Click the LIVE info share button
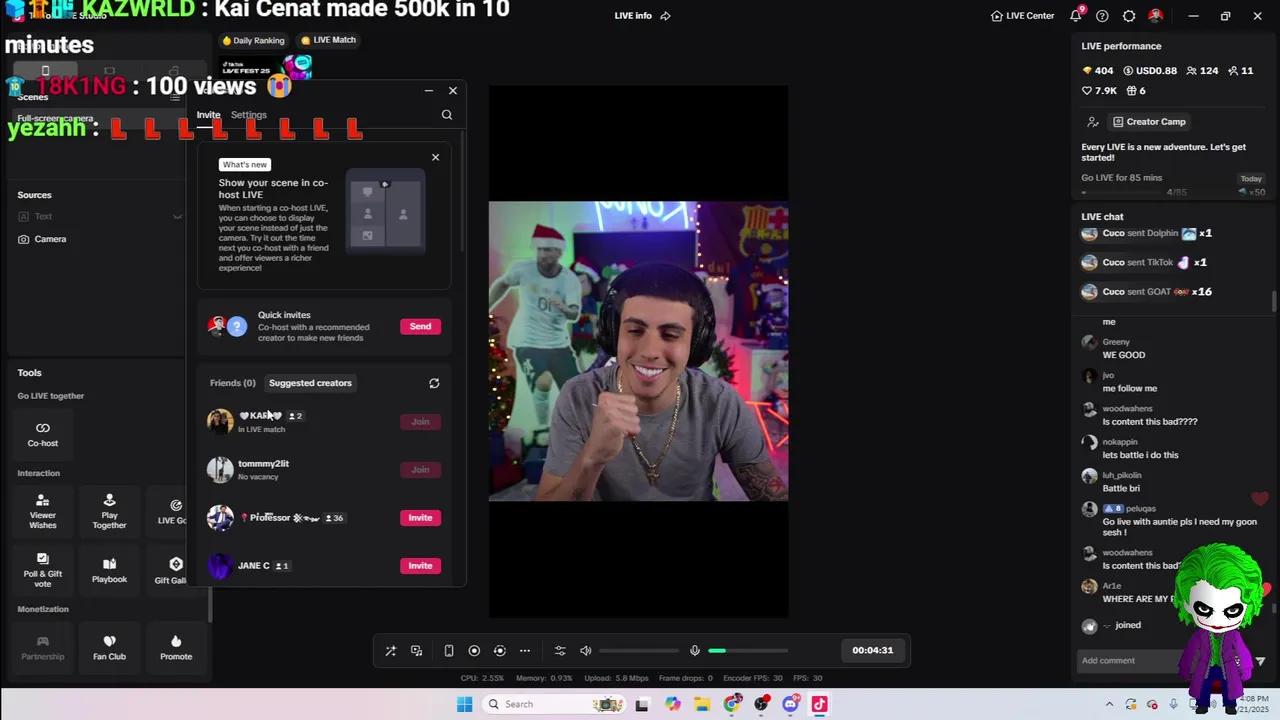Image resolution: width=1280 pixels, height=720 pixels. [x=665, y=16]
